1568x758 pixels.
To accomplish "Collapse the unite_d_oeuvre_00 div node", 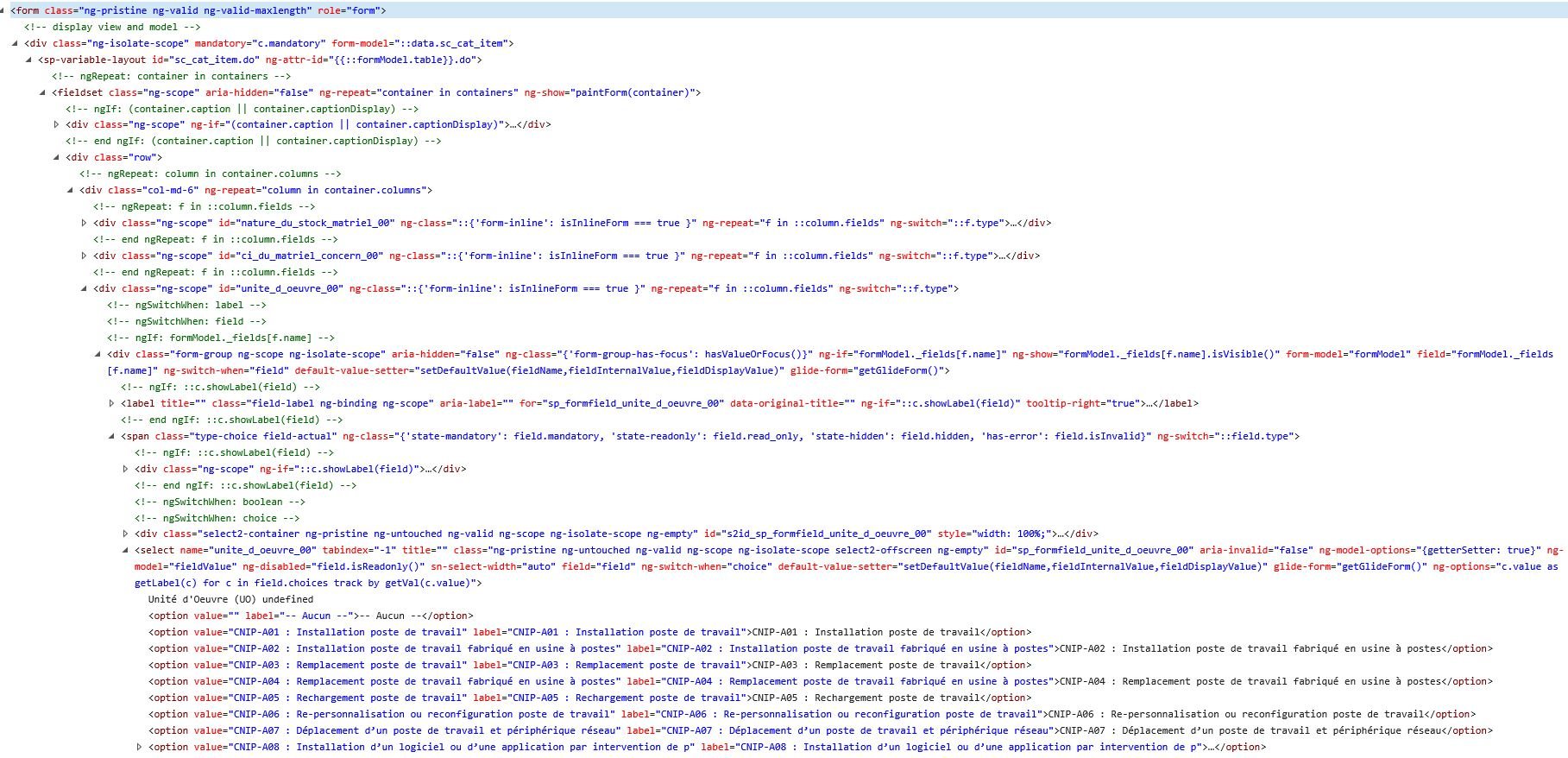I will [x=85, y=288].
